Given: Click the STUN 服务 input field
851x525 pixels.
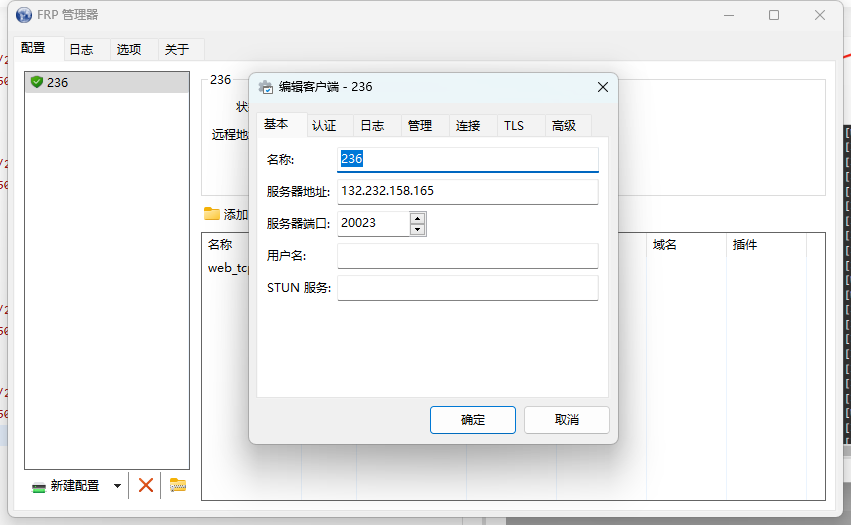Looking at the screenshot, I should coord(467,288).
